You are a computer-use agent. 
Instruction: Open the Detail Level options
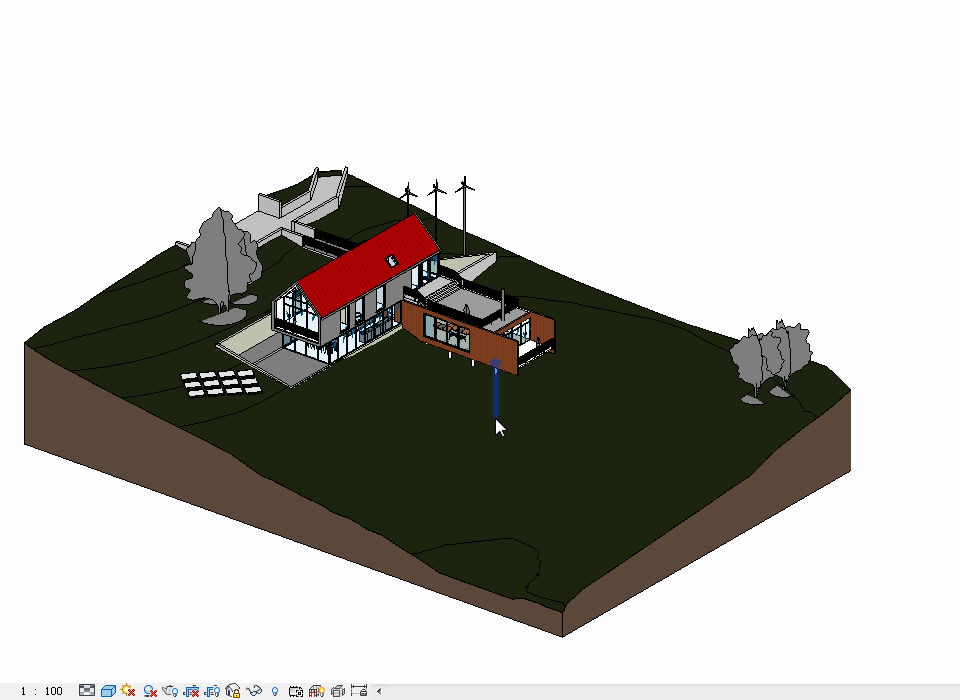[87, 691]
